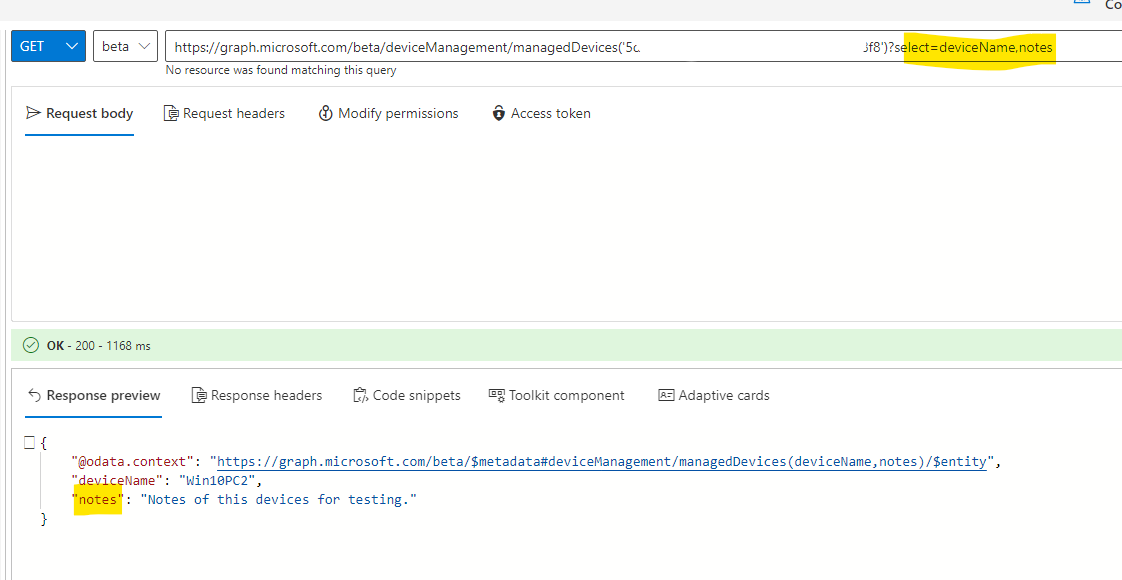1122x580 pixels.
Task: Click the OK - 200 - 1168 ms status text
Action: (x=99, y=345)
